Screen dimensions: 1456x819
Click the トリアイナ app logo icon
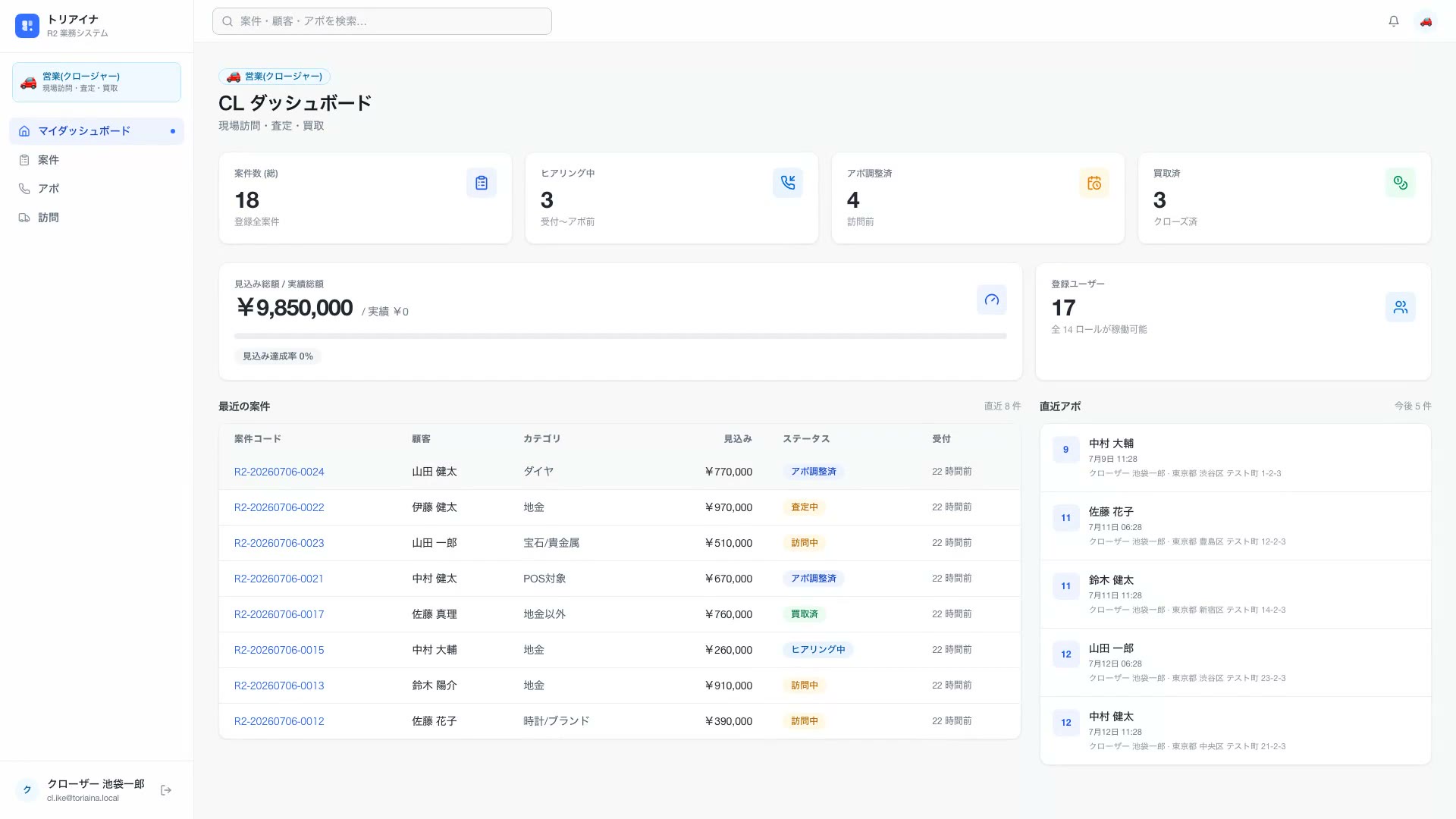[27, 26]
